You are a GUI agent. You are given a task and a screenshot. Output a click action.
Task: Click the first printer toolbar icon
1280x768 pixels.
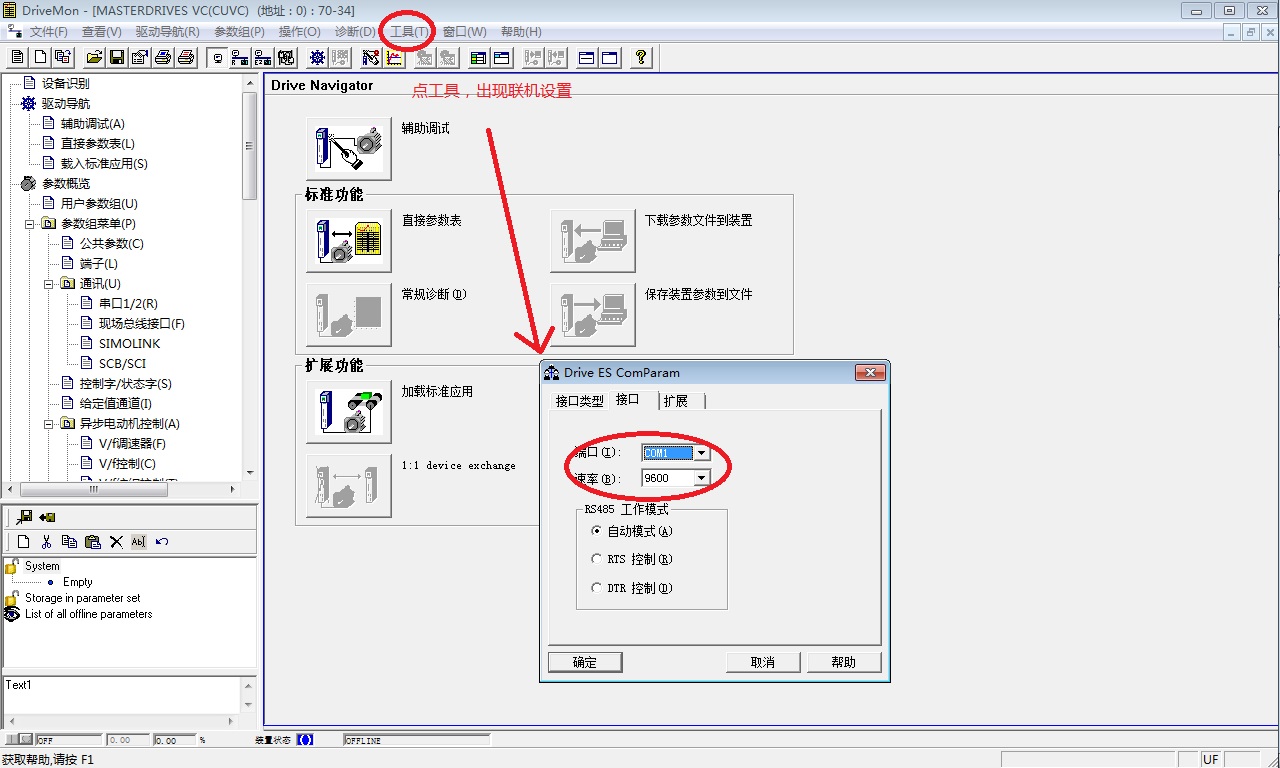(162, 58)
